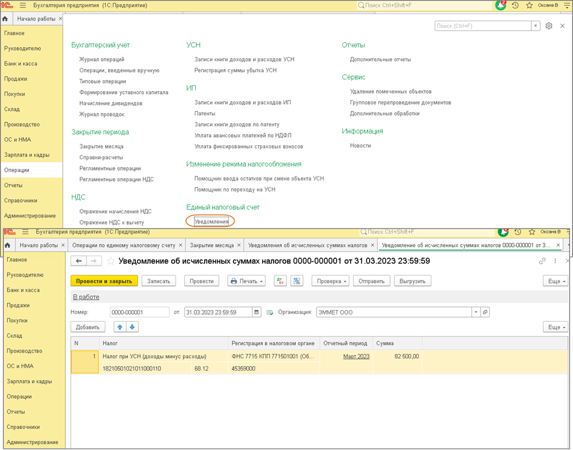Switch to Операции по единому налоговому счету tab
The height and width of the screenshot is (450, 573).
click(x=124, y=245)
